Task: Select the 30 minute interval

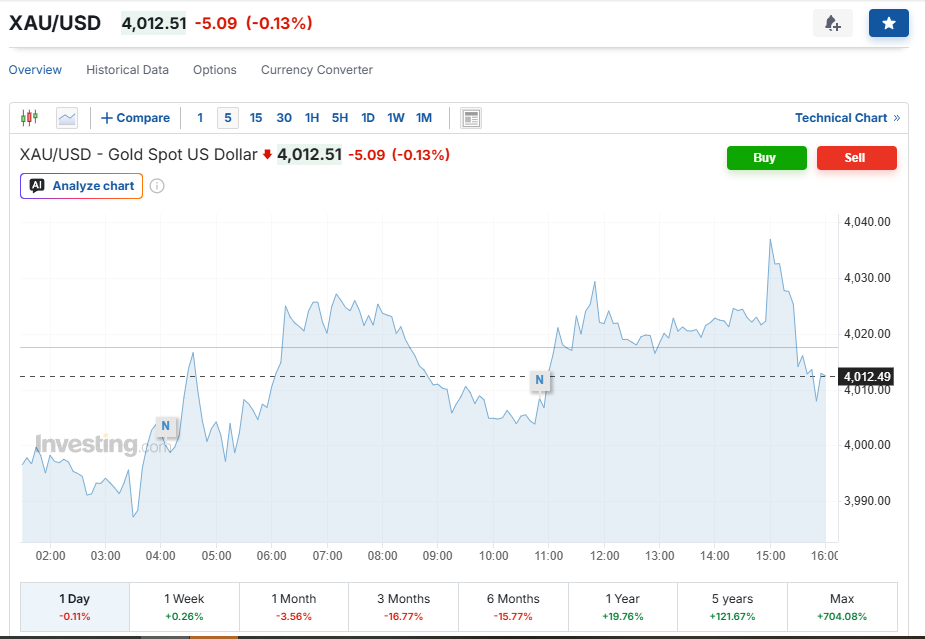Action: 284,118
